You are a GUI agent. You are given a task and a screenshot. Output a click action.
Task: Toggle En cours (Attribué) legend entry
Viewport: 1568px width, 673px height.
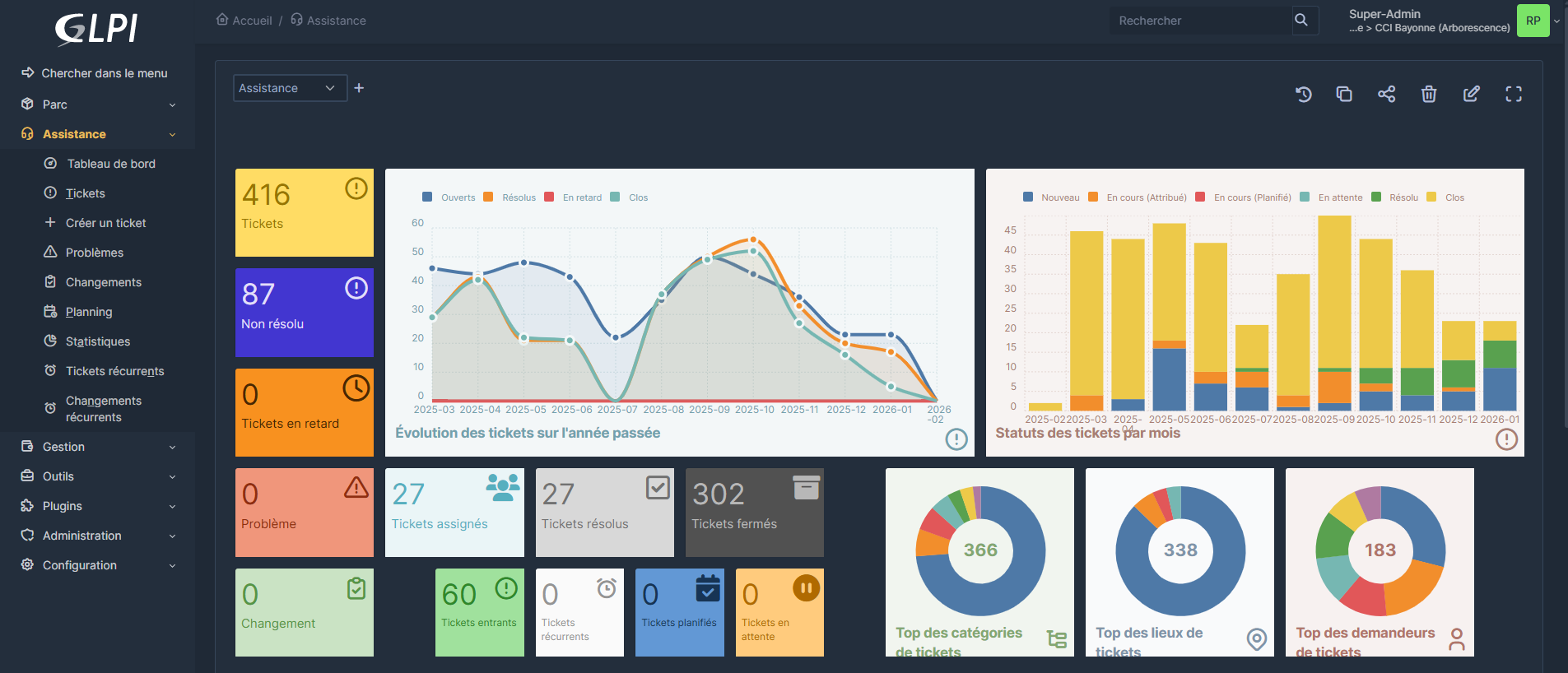[x=1138, y=197]
